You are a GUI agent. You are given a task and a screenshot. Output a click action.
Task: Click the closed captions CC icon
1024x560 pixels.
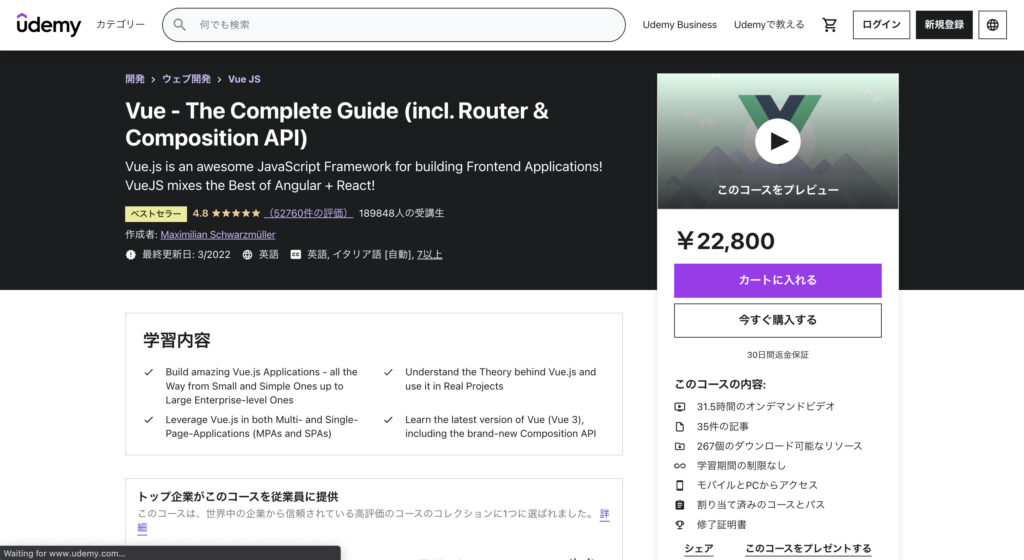(x=296, y=255)
